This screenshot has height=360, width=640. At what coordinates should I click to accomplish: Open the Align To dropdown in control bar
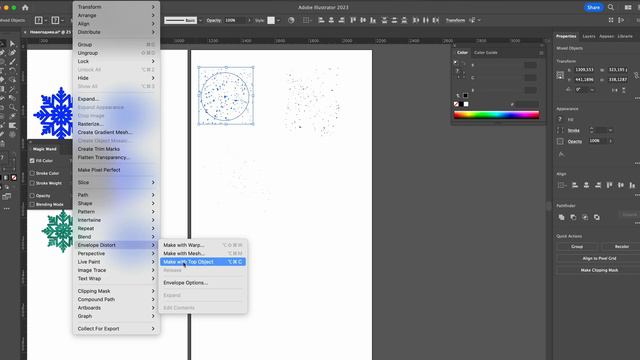click(306, 20)
